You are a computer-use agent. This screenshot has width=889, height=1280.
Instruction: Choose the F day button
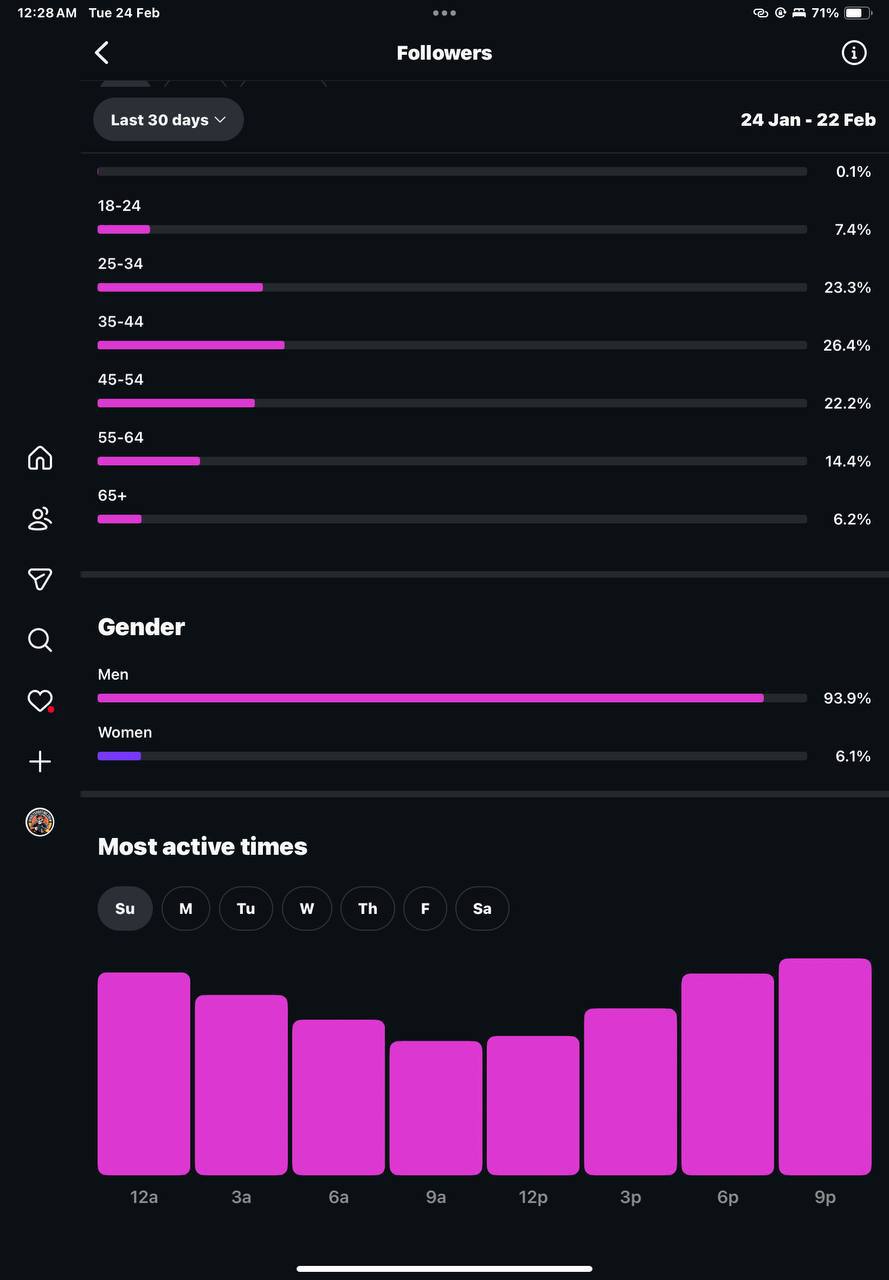[425, 909]
